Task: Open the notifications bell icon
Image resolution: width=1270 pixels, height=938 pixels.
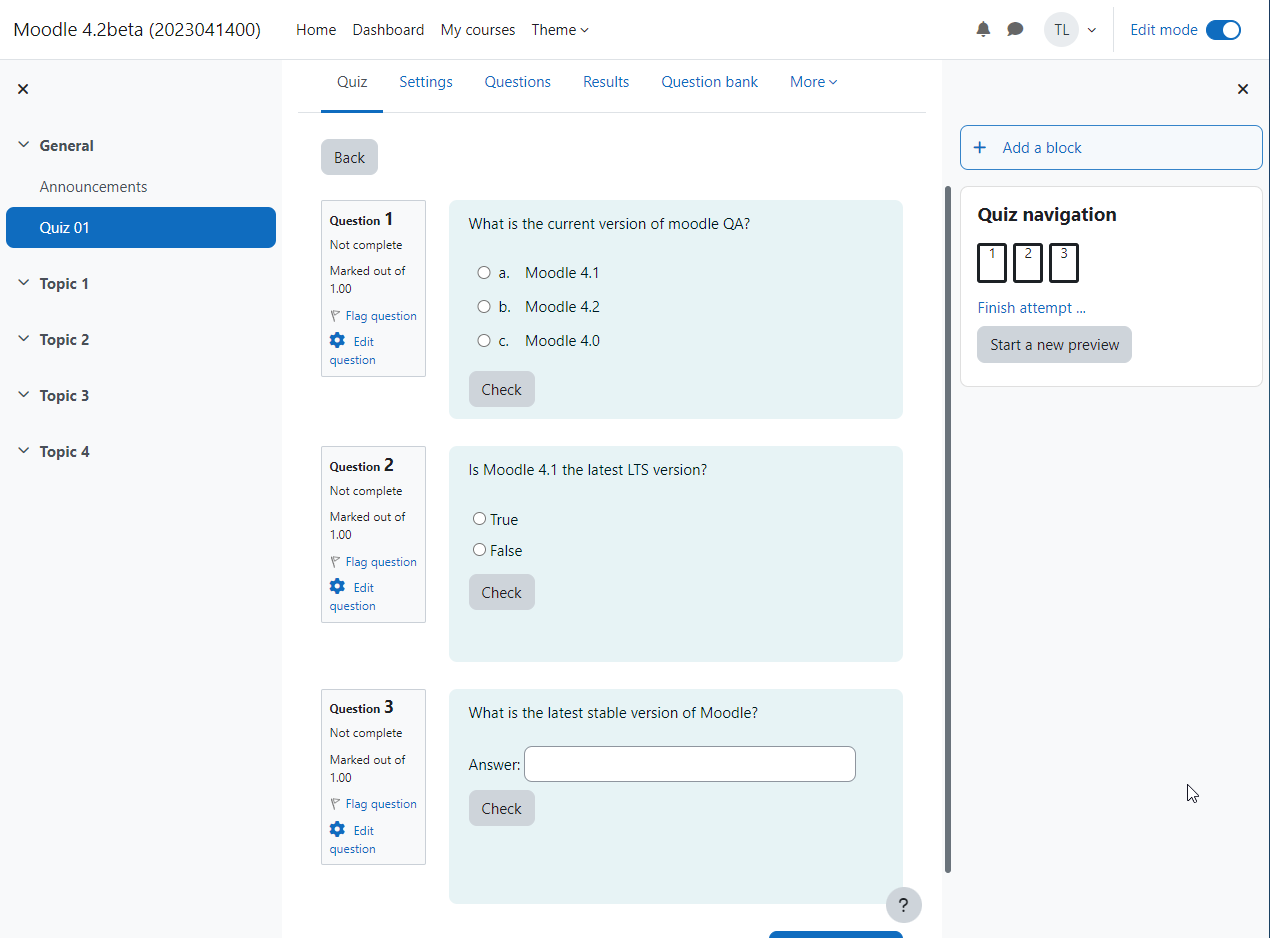Action: point(983,30)
